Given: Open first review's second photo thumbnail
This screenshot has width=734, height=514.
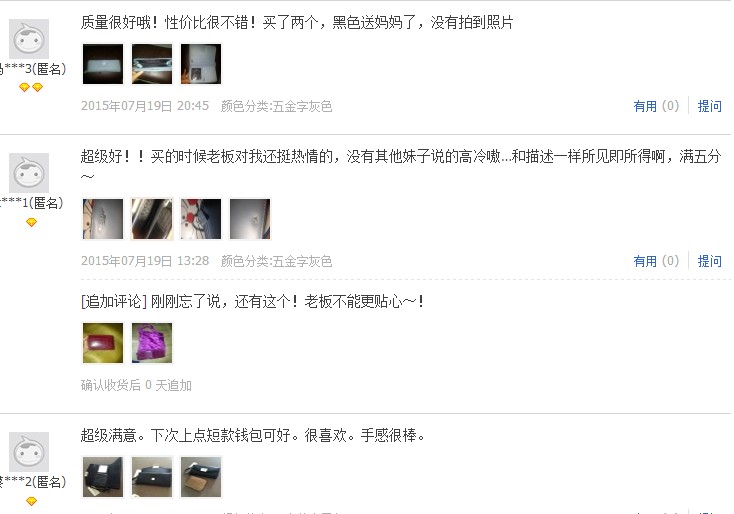Looking at the screenshot, I should coord(152,64).
